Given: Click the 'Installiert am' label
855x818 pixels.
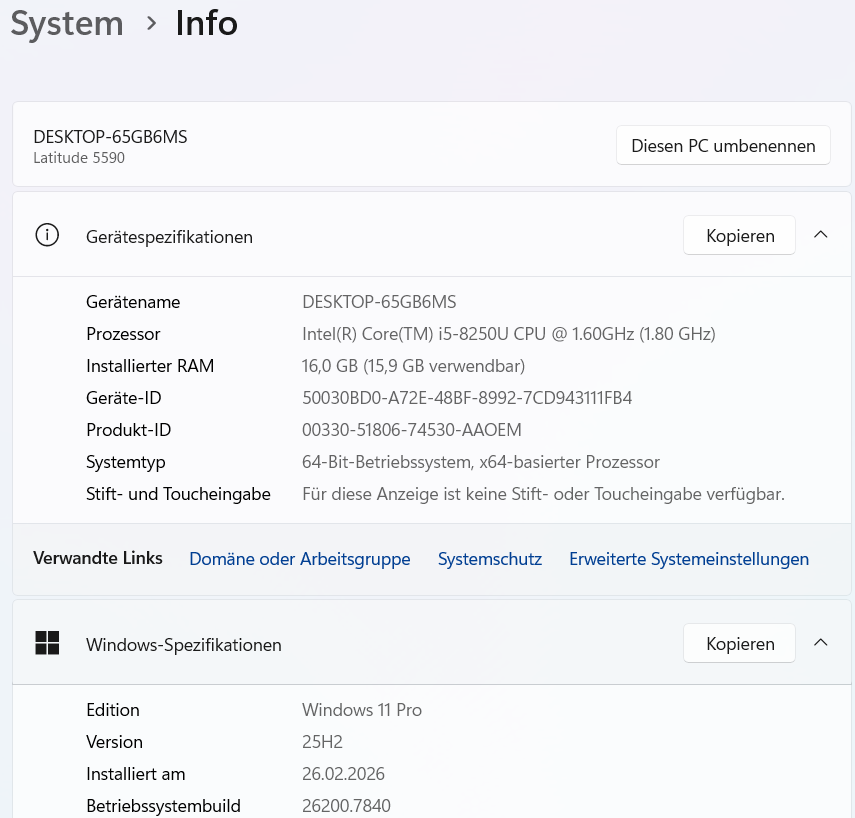Looking at the screenshot, I should [x=136, y=774].
